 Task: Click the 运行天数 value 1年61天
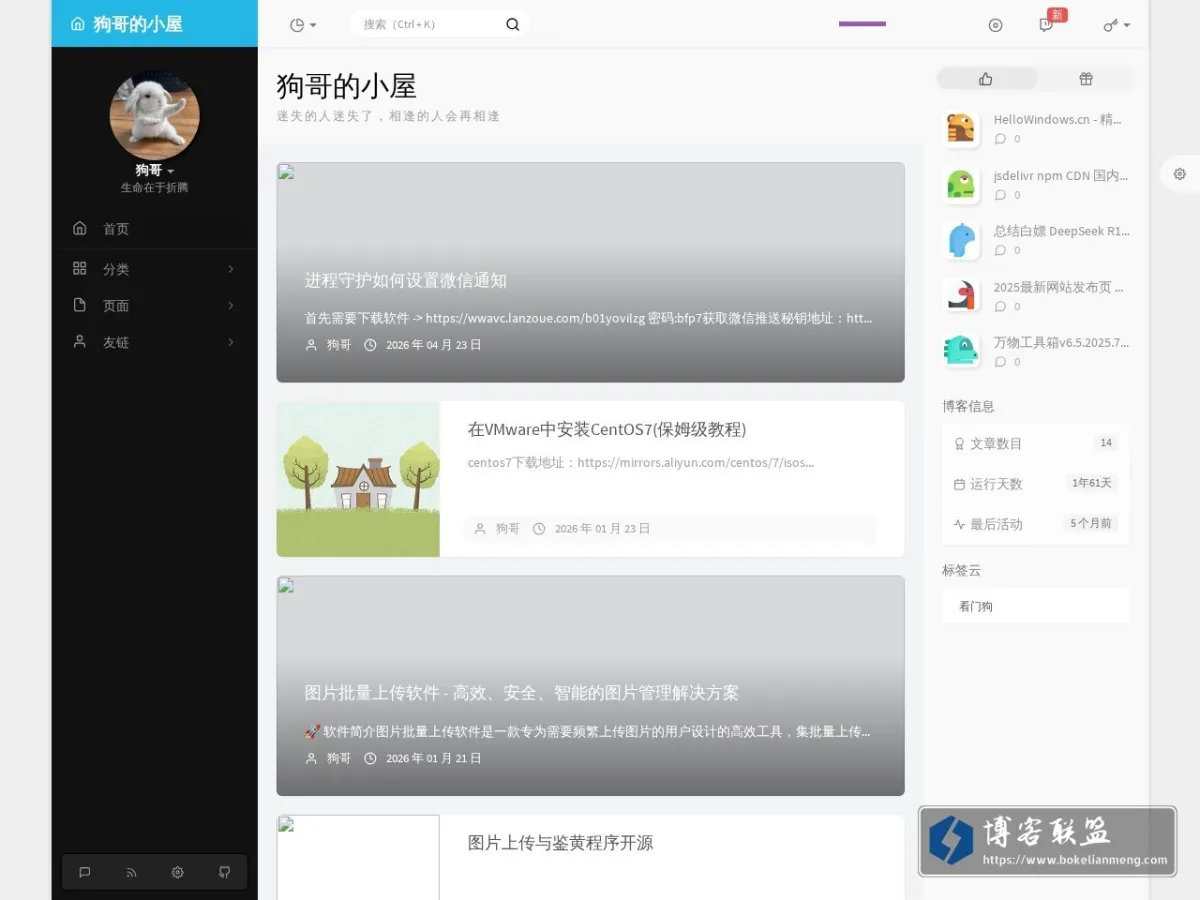point(1092,483)
